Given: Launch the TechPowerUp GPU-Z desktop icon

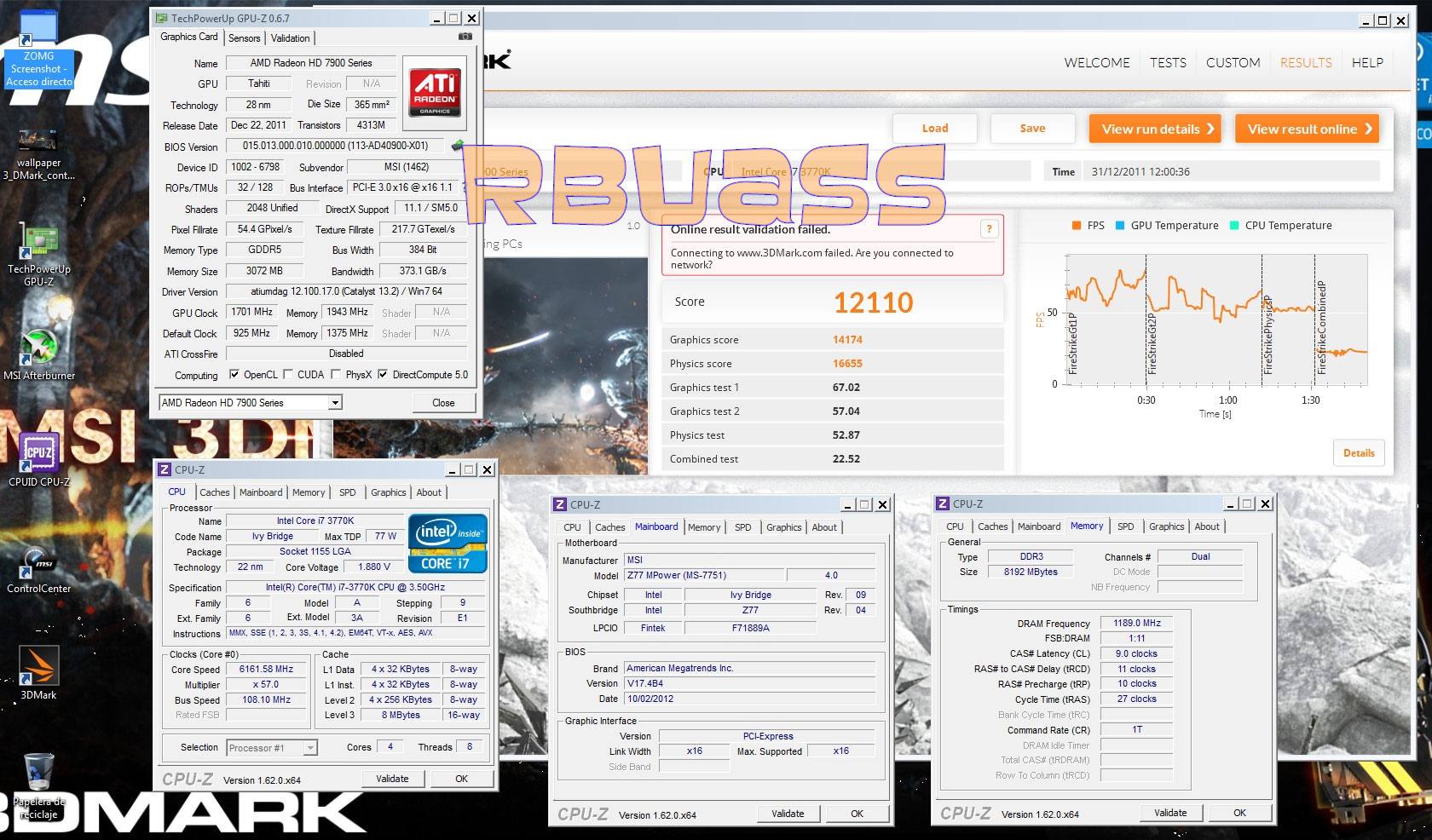Looking at the screenshot, I should [x=38, y=256].
